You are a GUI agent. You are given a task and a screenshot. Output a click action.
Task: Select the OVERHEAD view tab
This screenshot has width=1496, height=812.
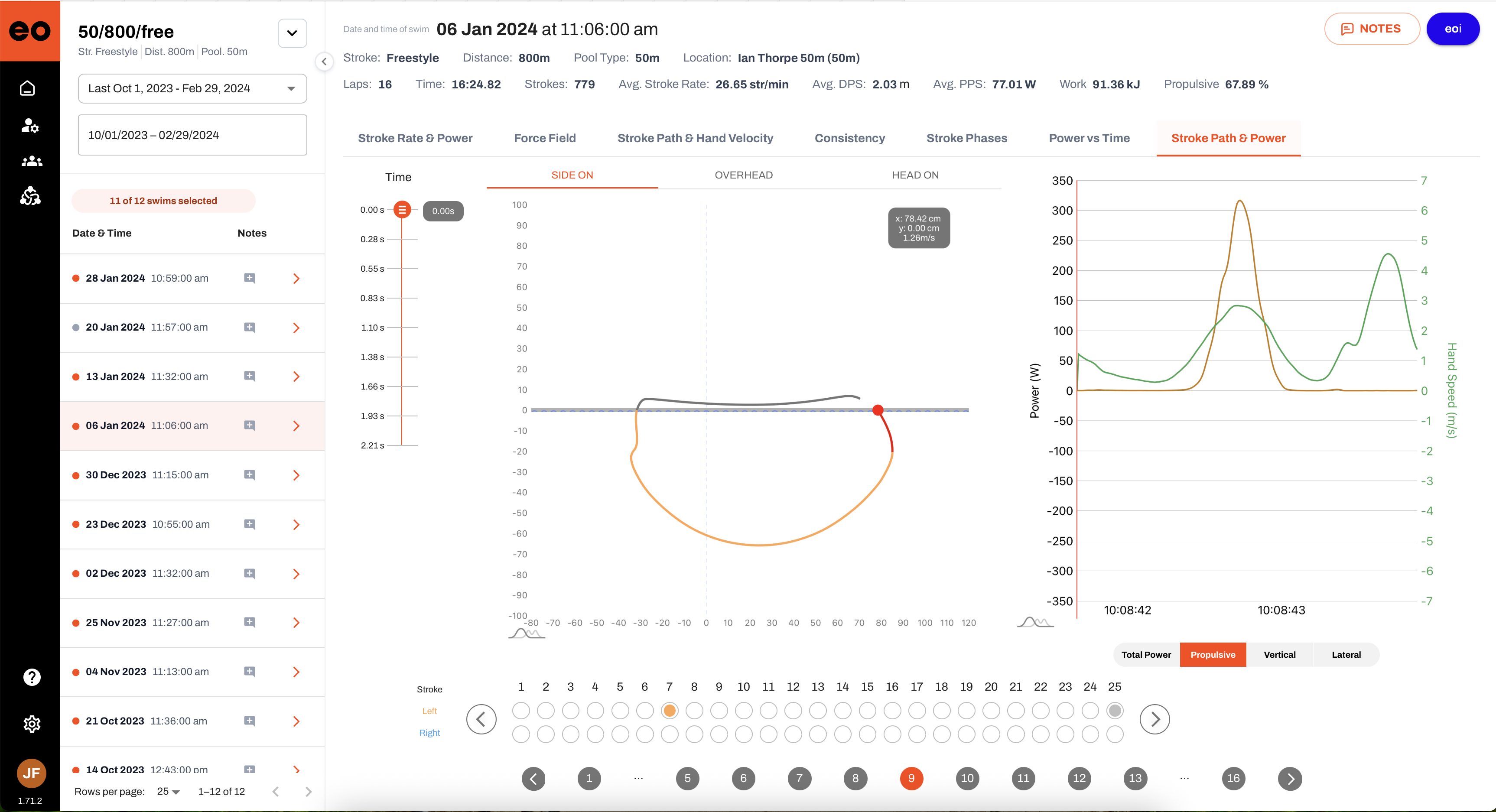[x=743, y=175]
